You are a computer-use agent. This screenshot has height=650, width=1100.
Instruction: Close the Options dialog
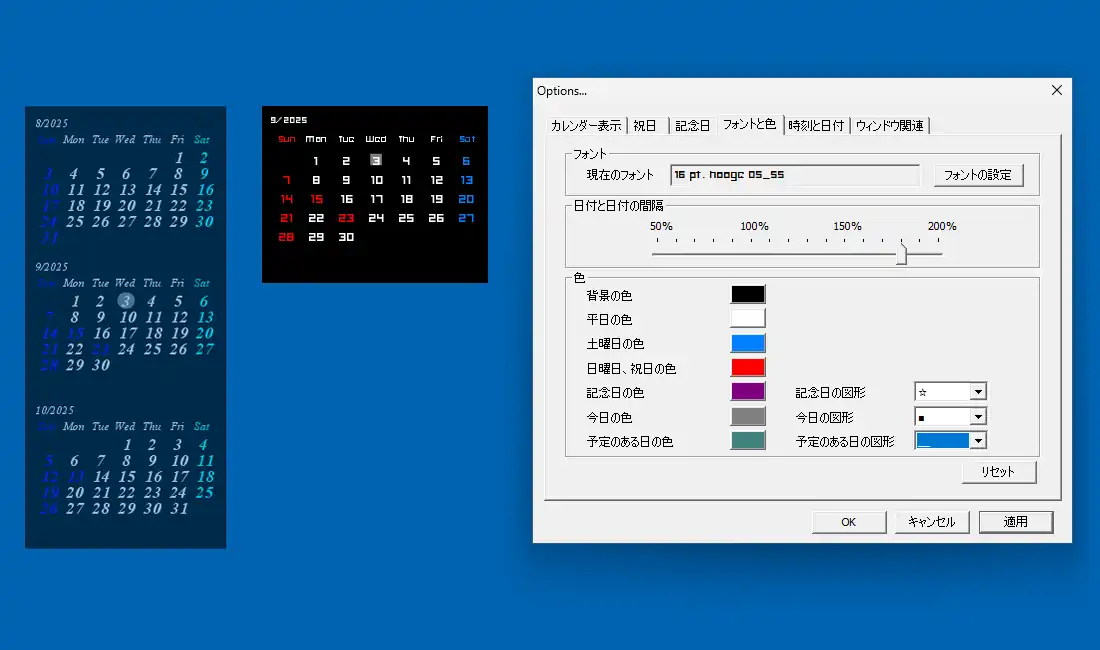pyautogui.click(x=1057, y=90)
